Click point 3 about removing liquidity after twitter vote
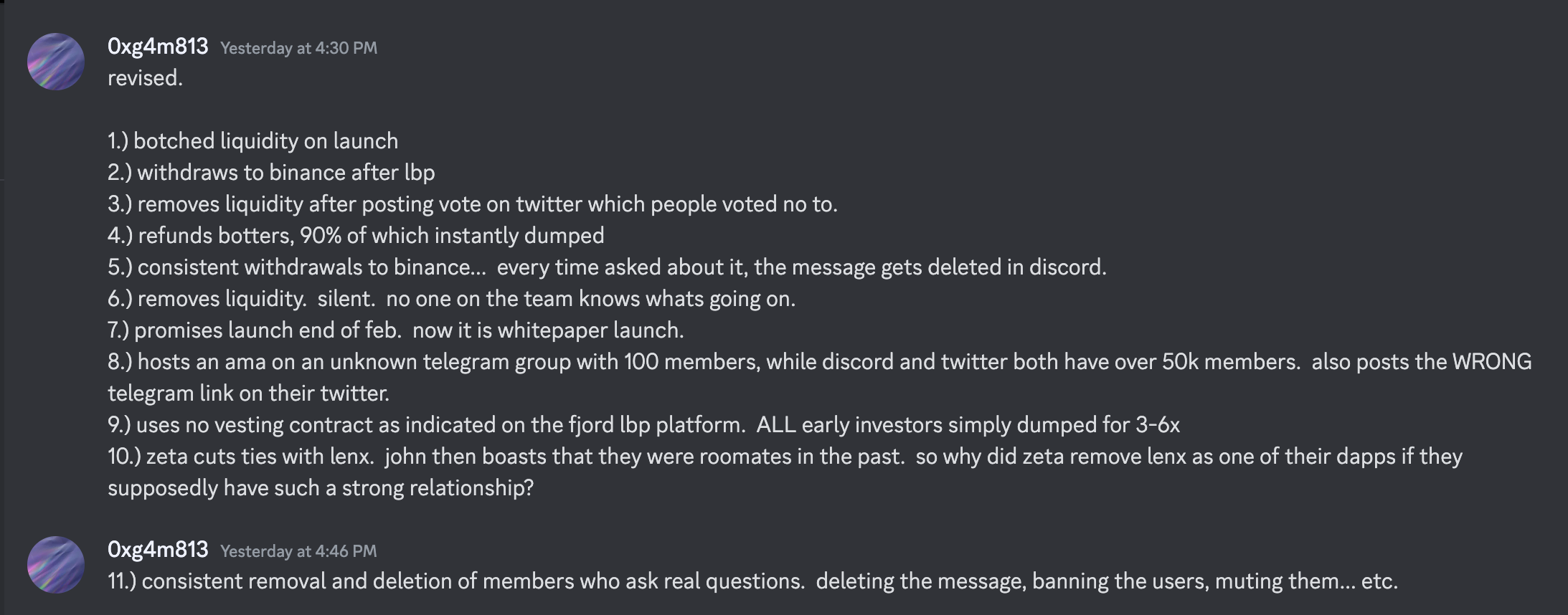This screenshot has width=1568, height=615. click(x=473, y=204)
